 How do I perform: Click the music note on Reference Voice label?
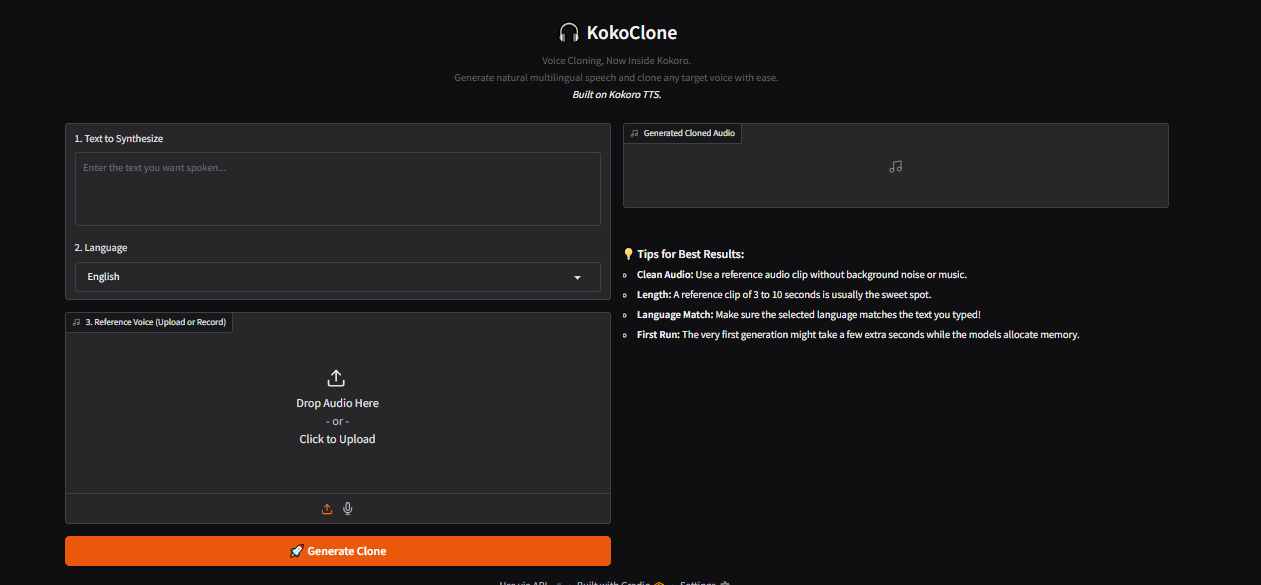(78, 321)
